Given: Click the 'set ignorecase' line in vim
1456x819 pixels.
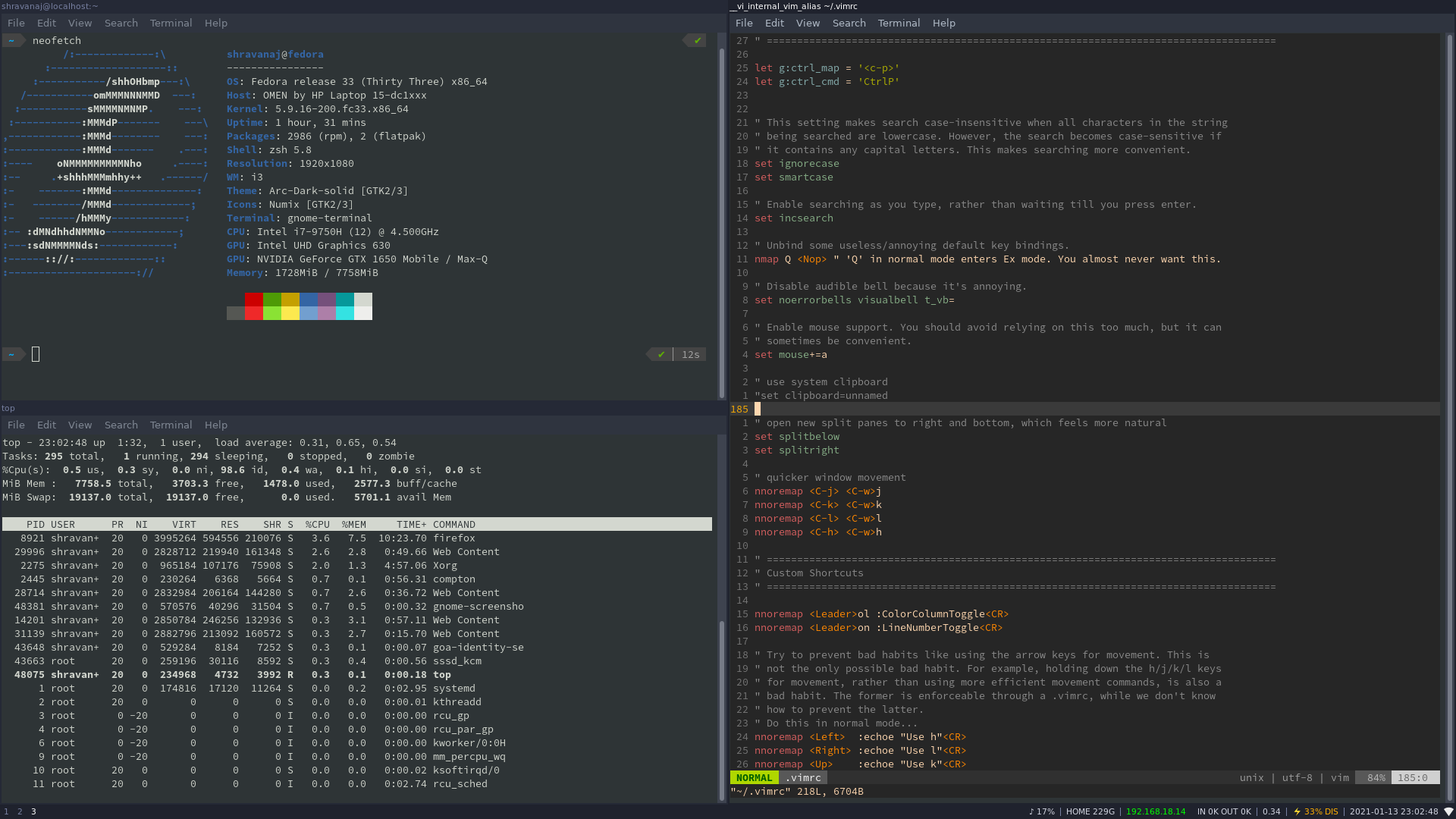Looking at the screenshot, I should point(797,164).
